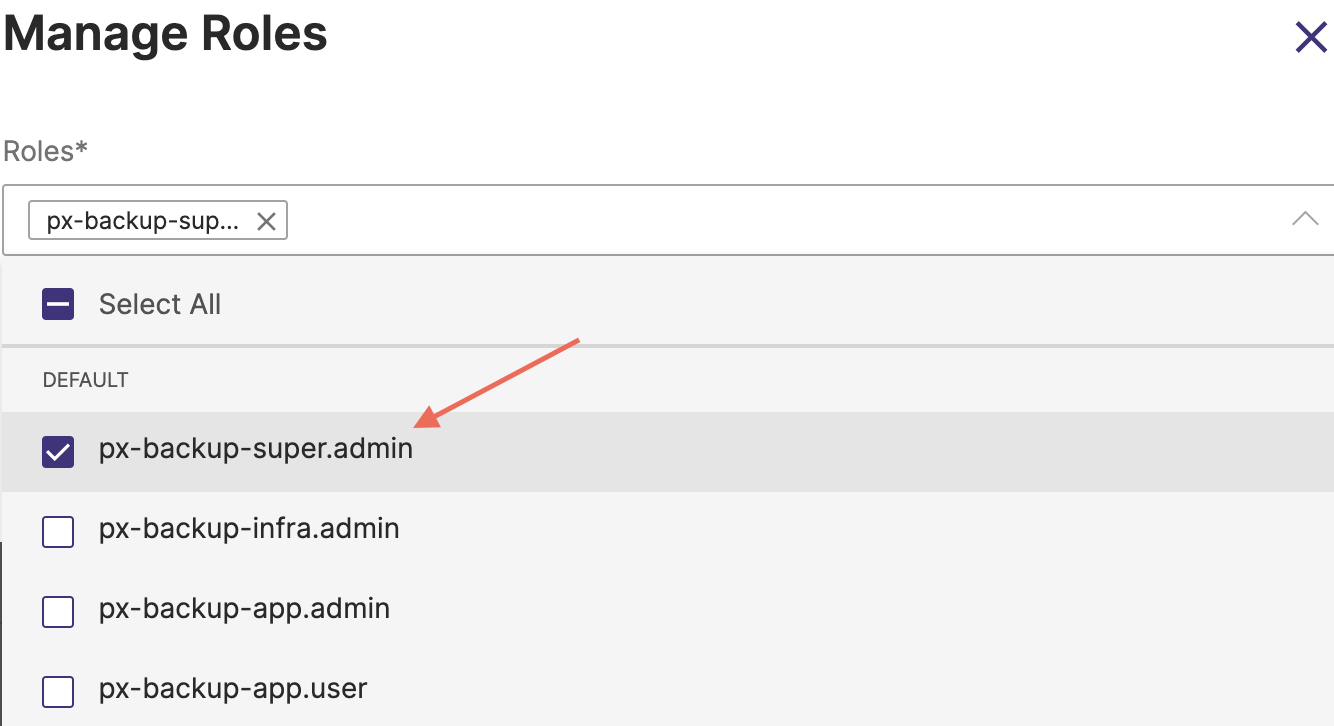
Task: Collapse the Roles dropdown using the chevron
Action: [1305, 219]
